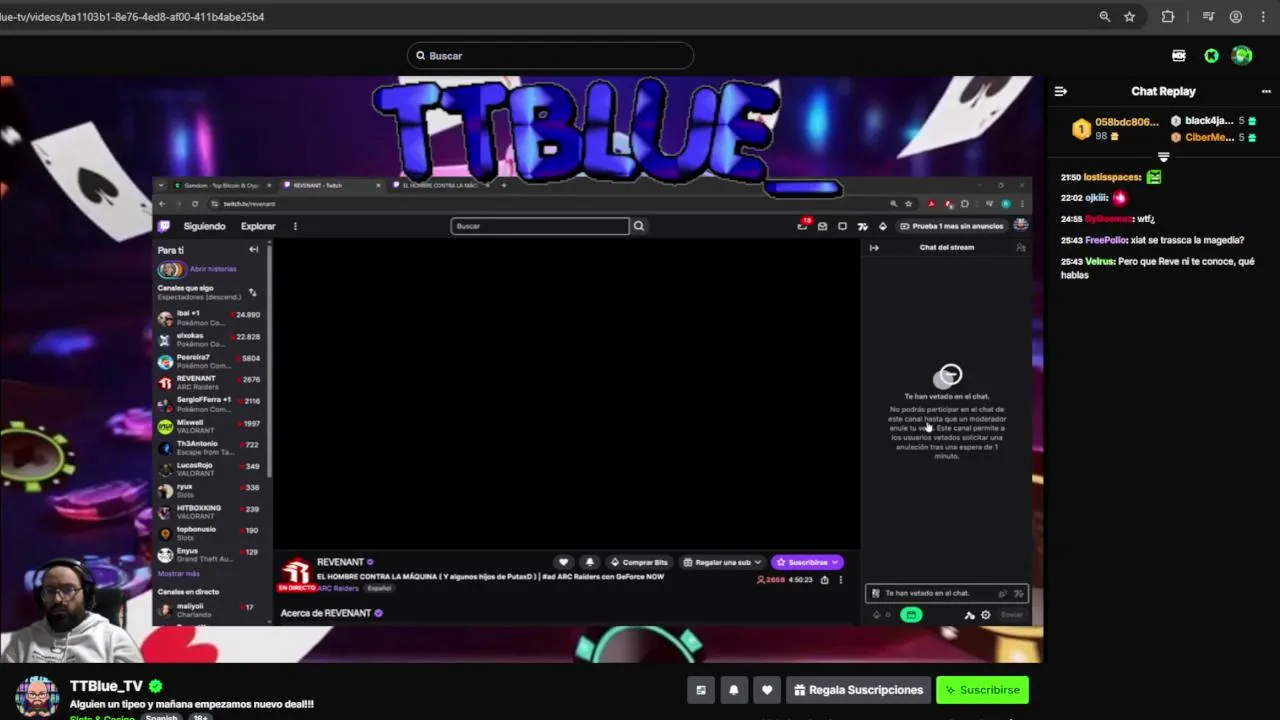Open Explorar tab in streamed Twitch

point(258,226)
